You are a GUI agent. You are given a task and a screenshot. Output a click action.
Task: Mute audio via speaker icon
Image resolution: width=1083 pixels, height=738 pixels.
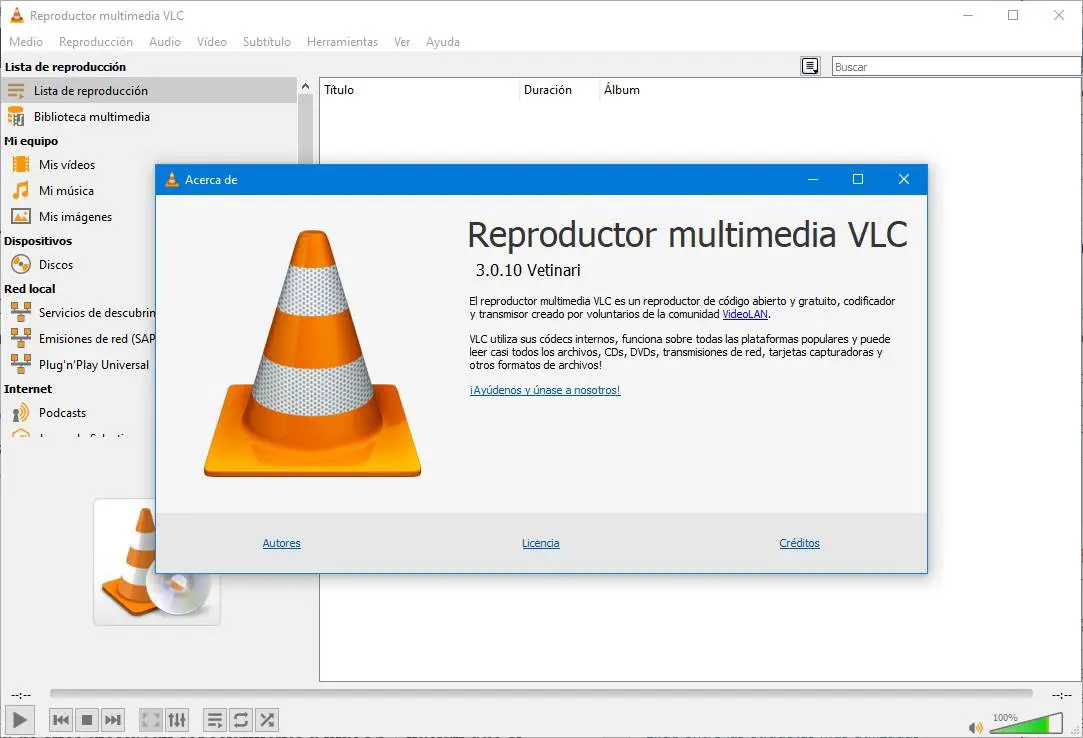pos(975,727)
